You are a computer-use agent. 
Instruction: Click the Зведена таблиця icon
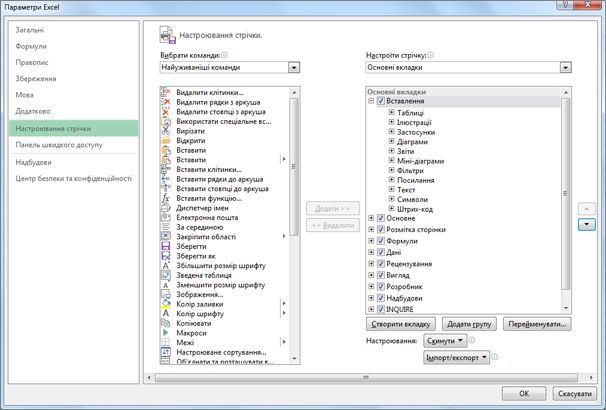[165, 275]
